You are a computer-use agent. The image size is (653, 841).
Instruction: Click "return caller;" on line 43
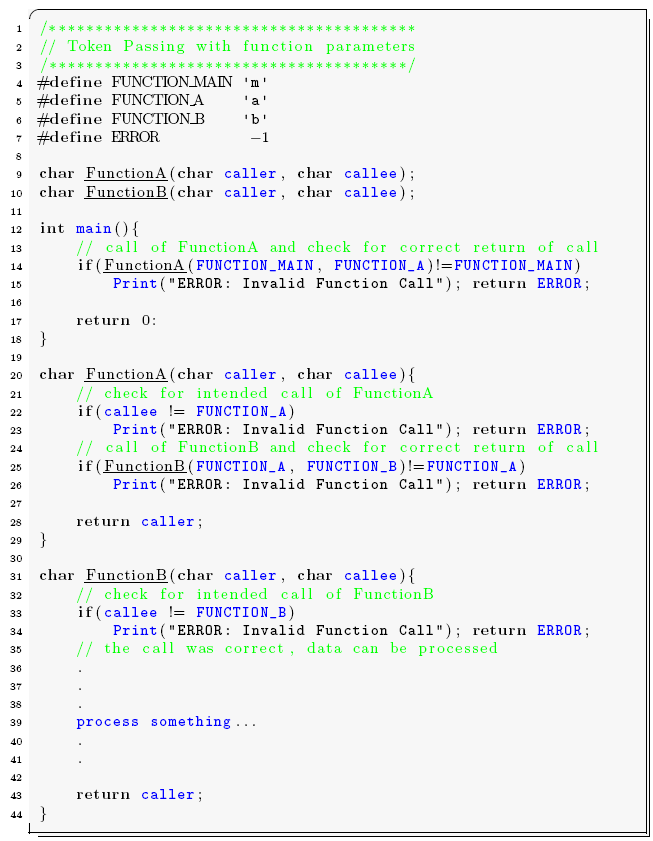[140, 794]
